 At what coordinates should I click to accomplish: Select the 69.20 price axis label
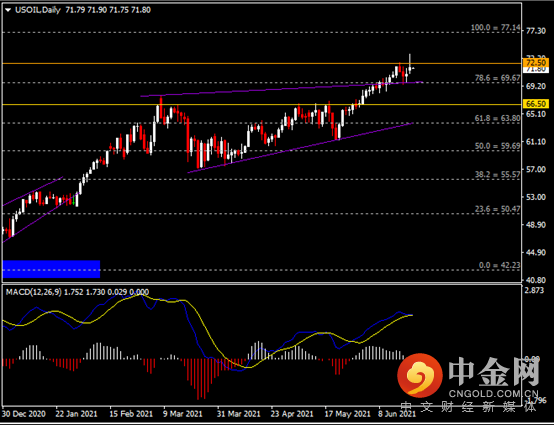536,86
